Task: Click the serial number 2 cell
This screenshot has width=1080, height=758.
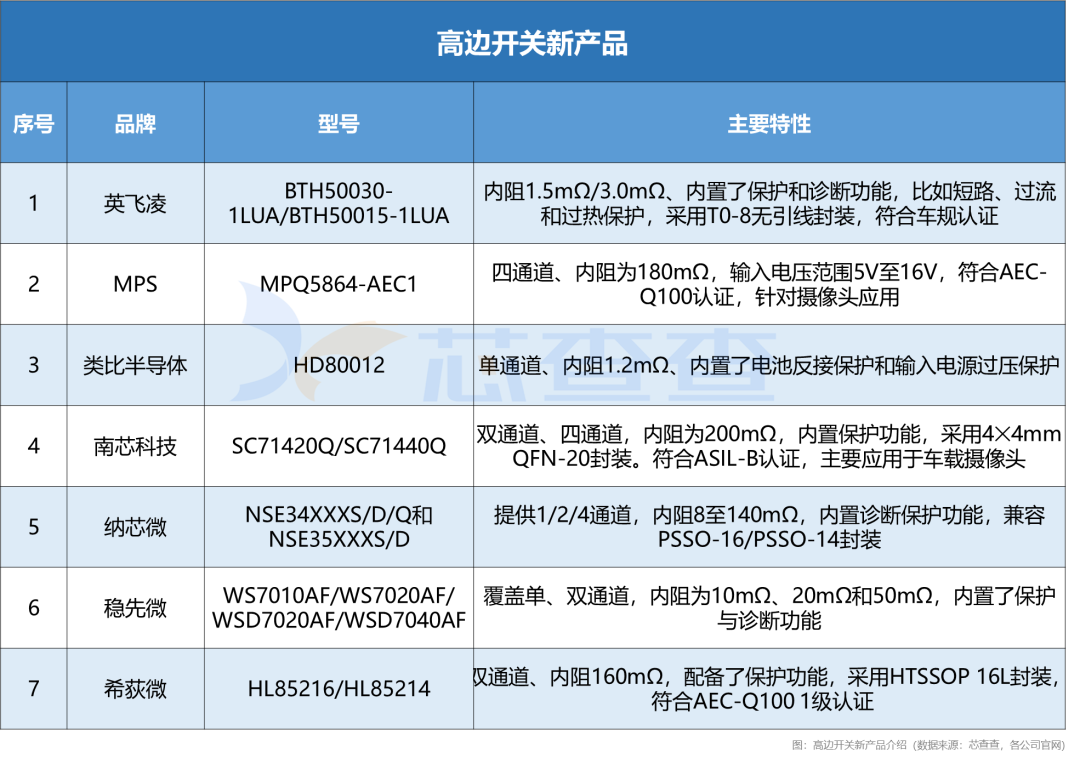Action: click(33, 284)
